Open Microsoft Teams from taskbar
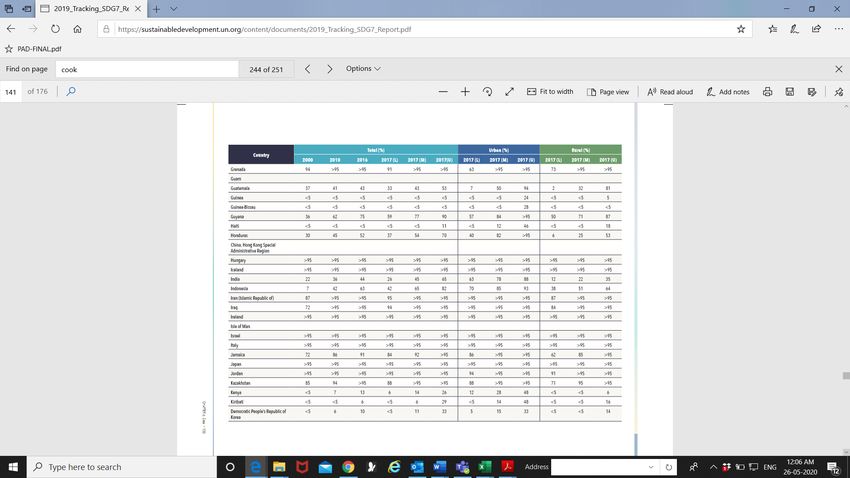The image size is (850, 478). pos(462,467)
